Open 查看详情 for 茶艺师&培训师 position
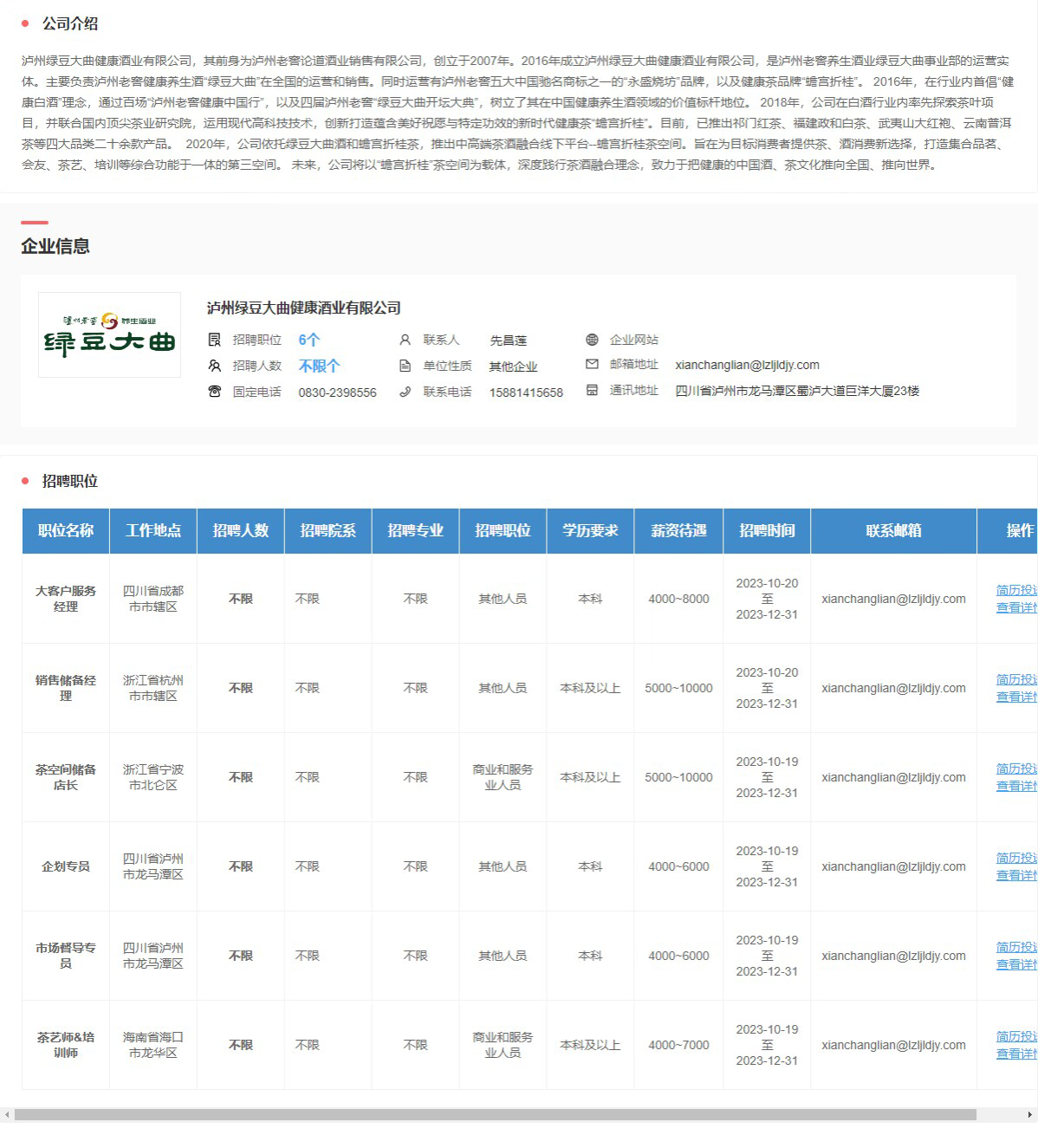The width and height of the screenshot is (1038, 1148). [1015, 1054]
